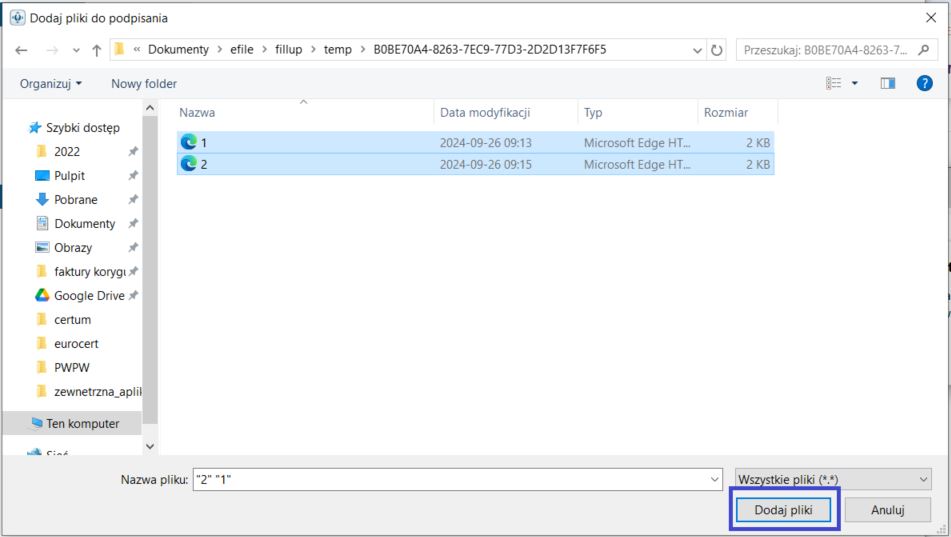Viewport: 951px width, 537px height.
Task: Click the Dodaj pliki button
Action: pos(783,510)
